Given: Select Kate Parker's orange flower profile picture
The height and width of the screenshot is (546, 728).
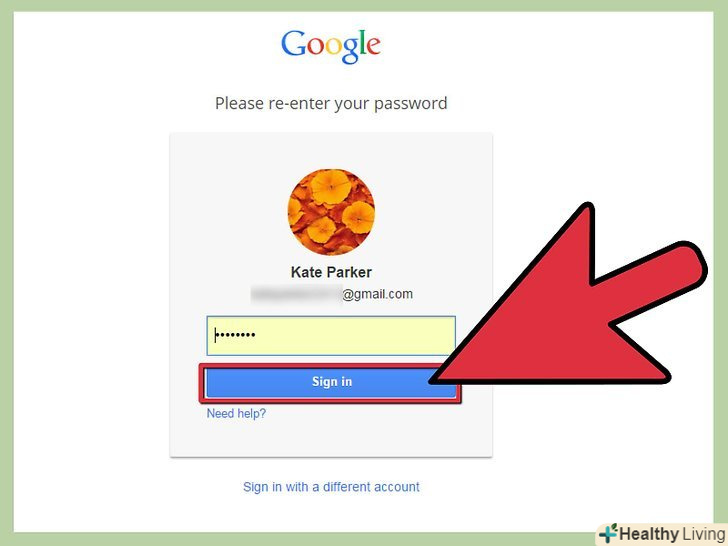Looking at the screenshot, I should 331,212.
